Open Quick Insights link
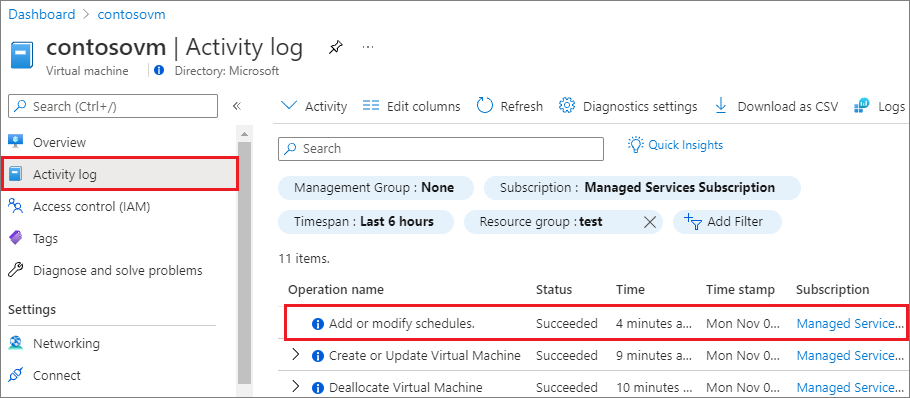The height and width of the screenshot is (398, 910). 685,144
